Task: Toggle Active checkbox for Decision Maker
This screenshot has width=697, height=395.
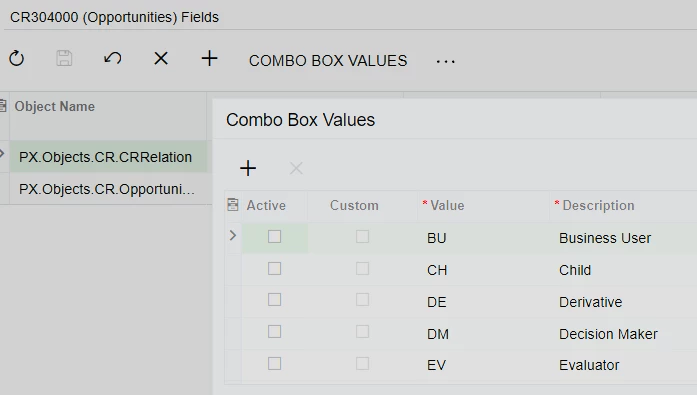Action: (274, 332)
